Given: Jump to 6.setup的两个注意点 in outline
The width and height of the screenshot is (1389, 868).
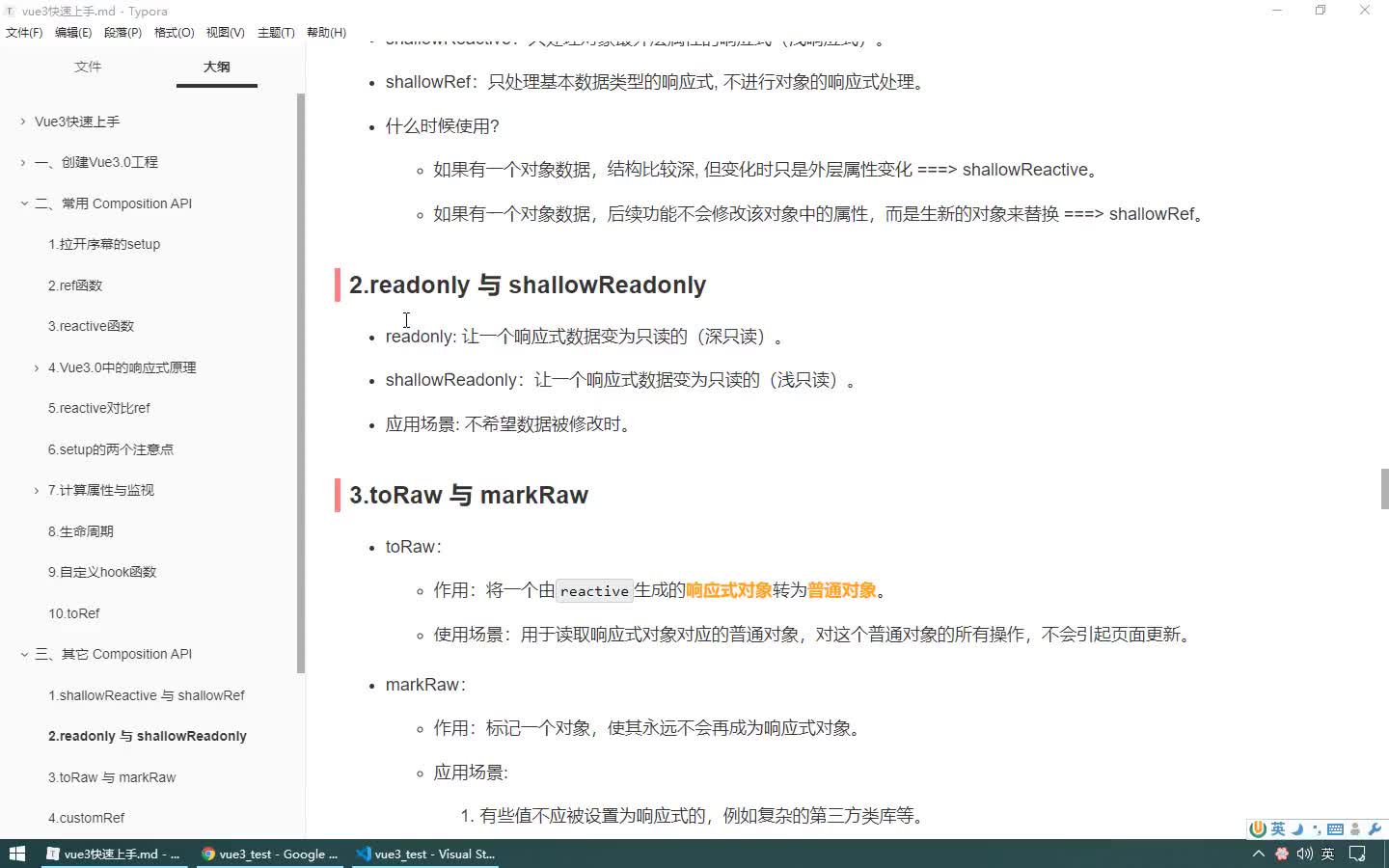Looking at the screenshot, I should pyautogui.click(x=111, y=449).
